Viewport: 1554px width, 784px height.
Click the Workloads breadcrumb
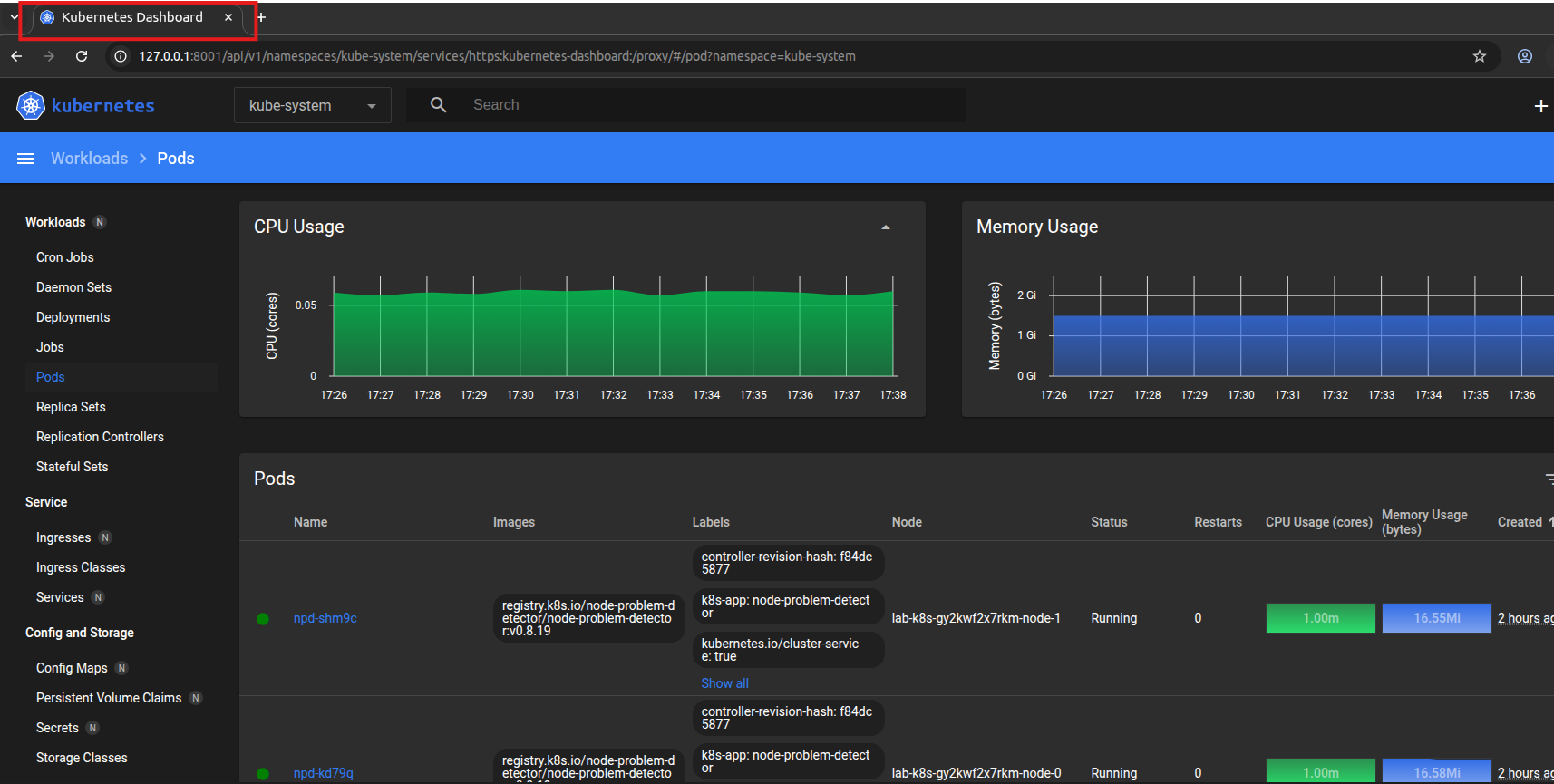(89, 159)
